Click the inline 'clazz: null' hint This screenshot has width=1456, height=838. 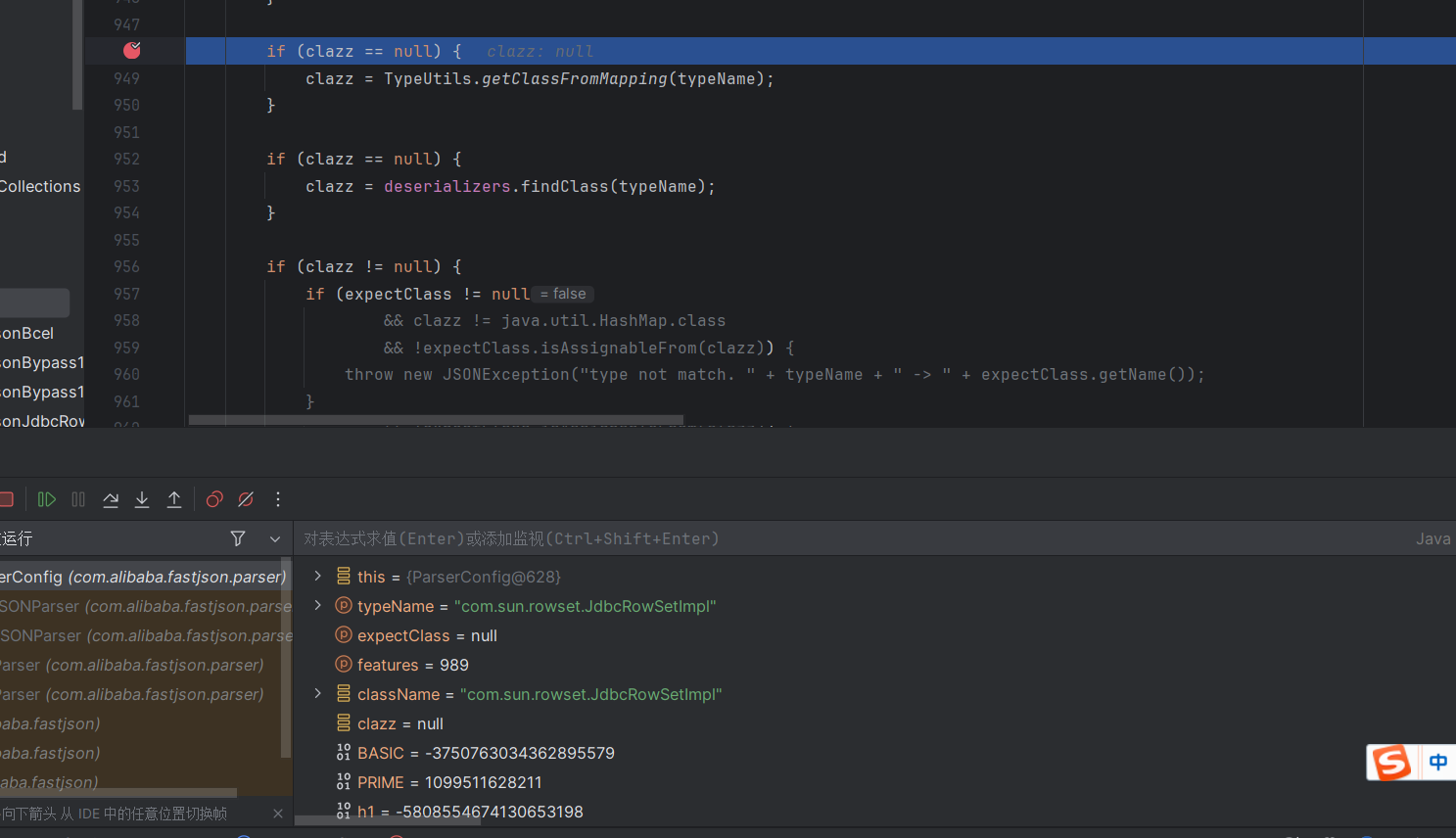(x=540, y=51)
